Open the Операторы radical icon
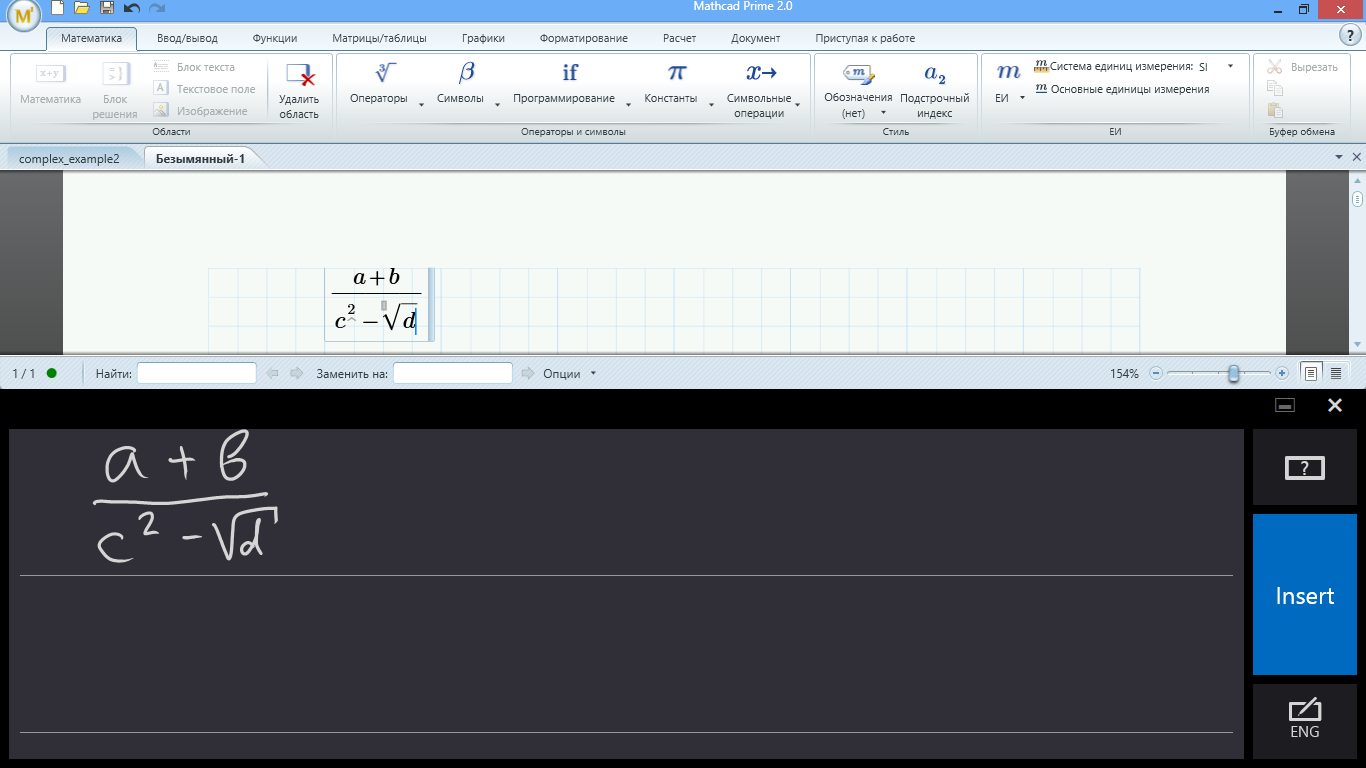 pos(386,73)
